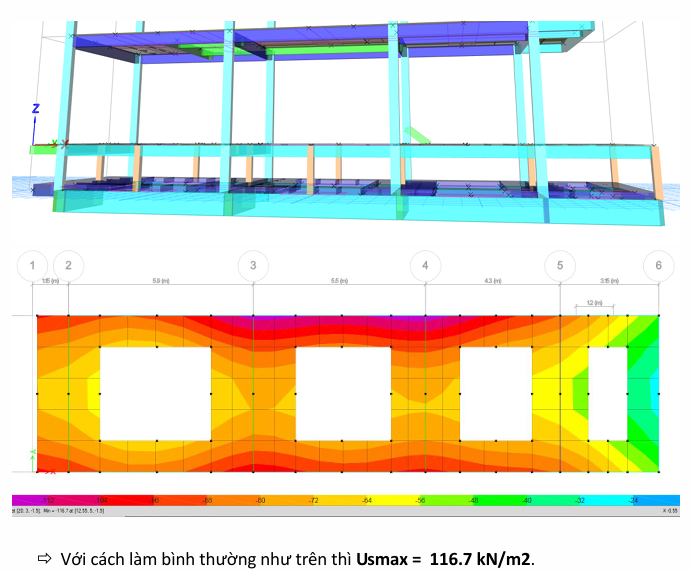Click the 1.2 (m) dimension label
Screen dimensions: 691x571
click(x=594, y=300)
